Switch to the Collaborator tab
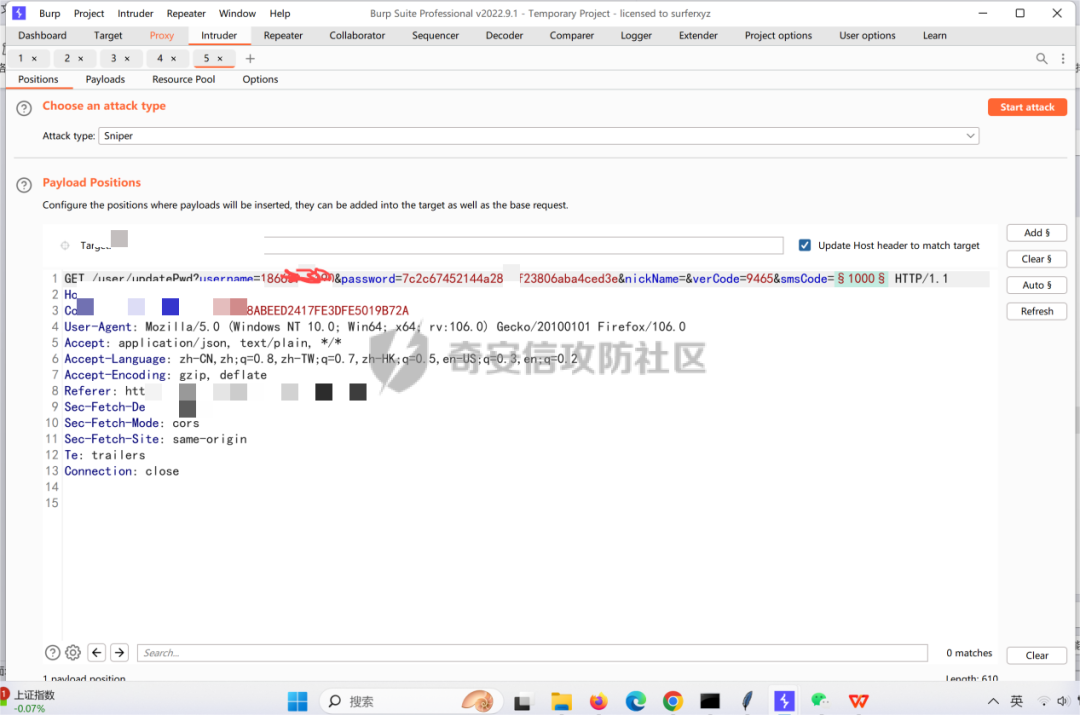This screenshot has width=1080, height=715. tap(357, 35)
